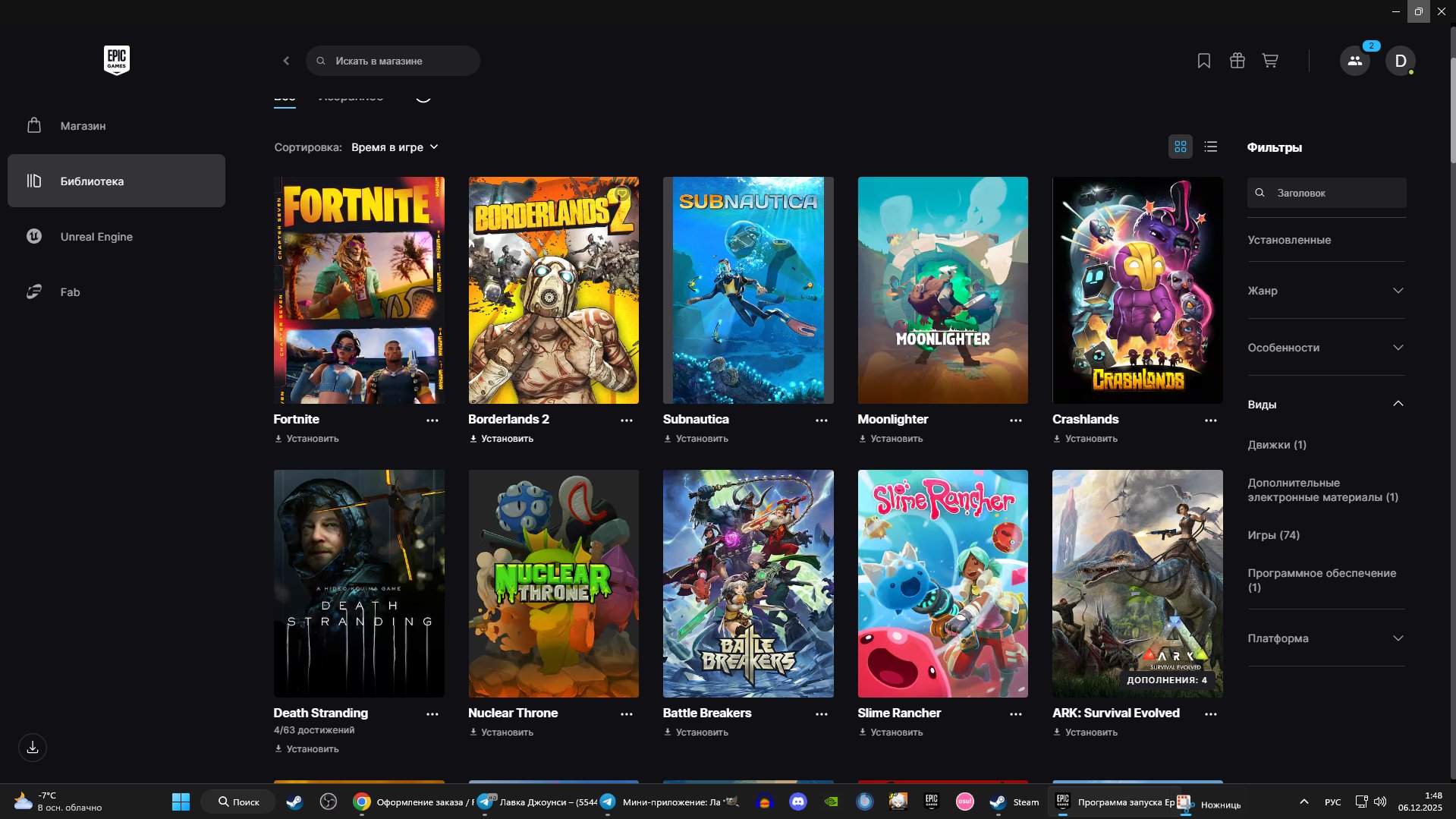Filter by Игры (74)
The width and height of the screenshot is (1456, 819).
click(1273, 535)
